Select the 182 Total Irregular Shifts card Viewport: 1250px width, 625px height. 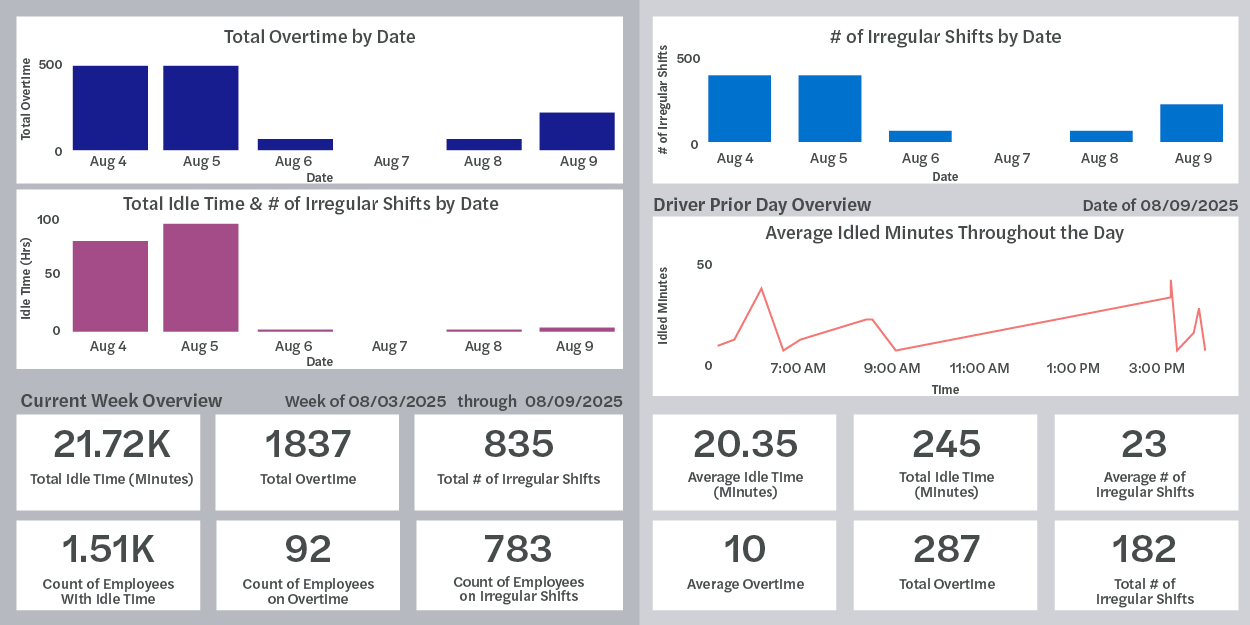click(x=1145, y=565)
